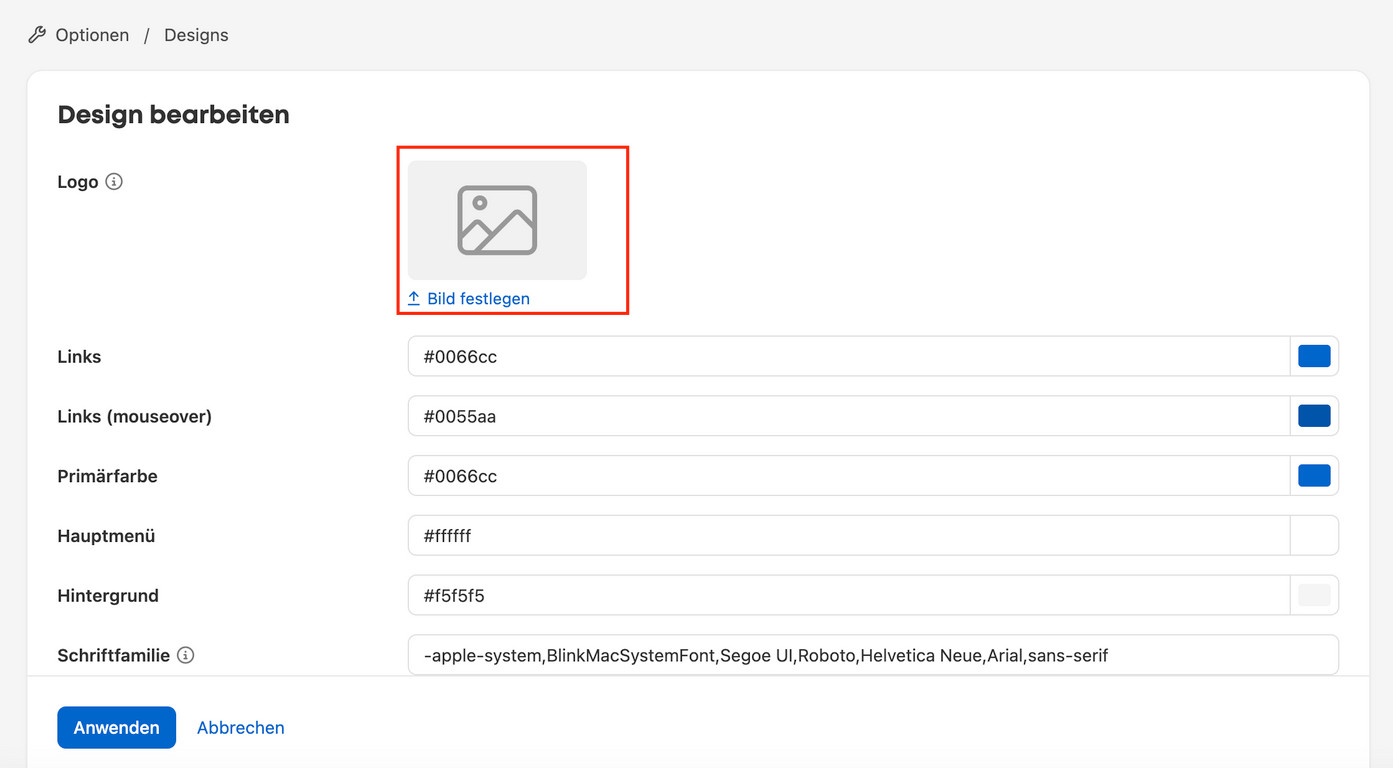Click the upload arrow icon under logo
This screenshot has width=1393, height=768.
[414, 299]
